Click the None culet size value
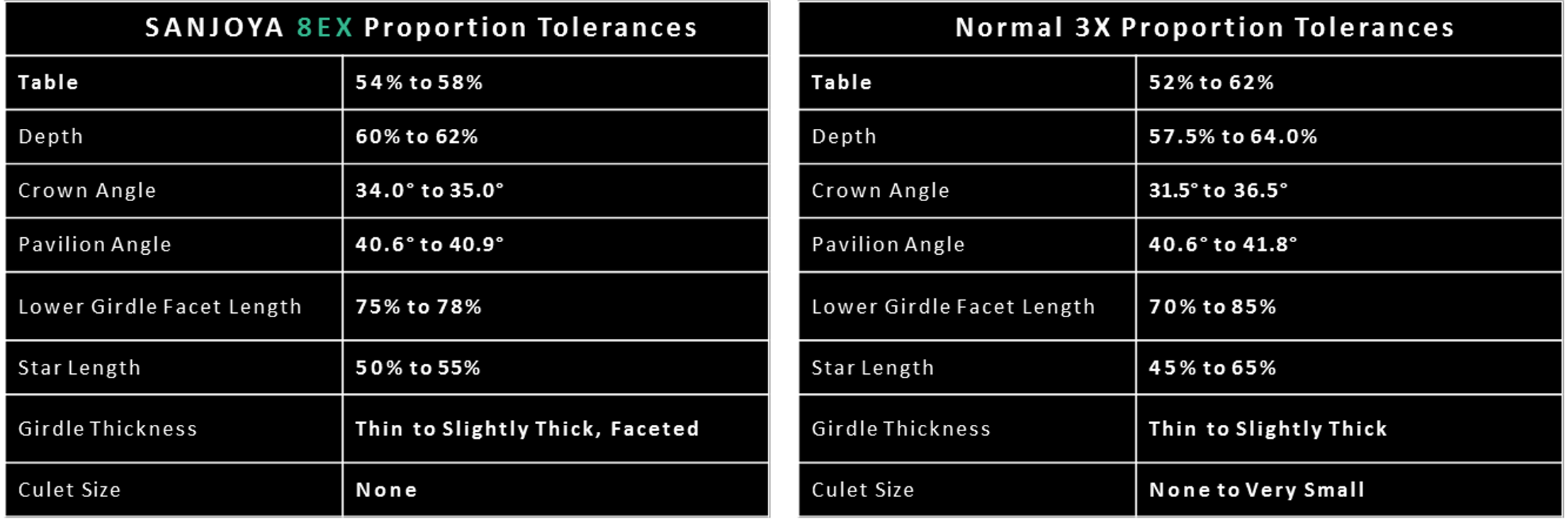Viewport: 1568px width, 519px height. [x=386, y=490]
